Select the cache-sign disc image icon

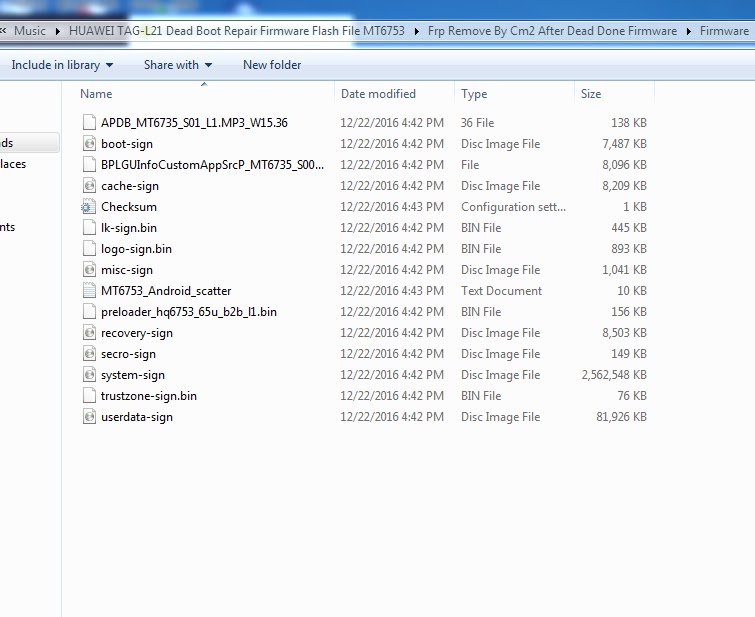coord(89,185)
